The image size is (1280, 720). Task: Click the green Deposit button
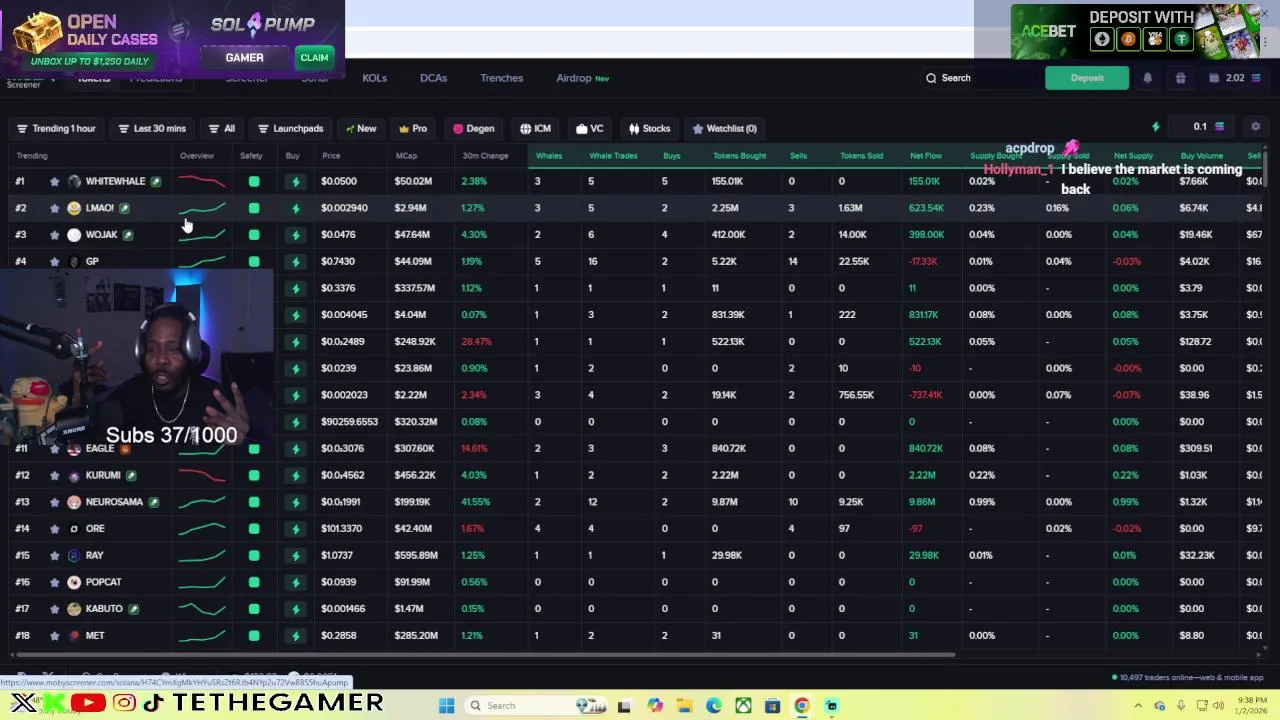(1087, 78)
